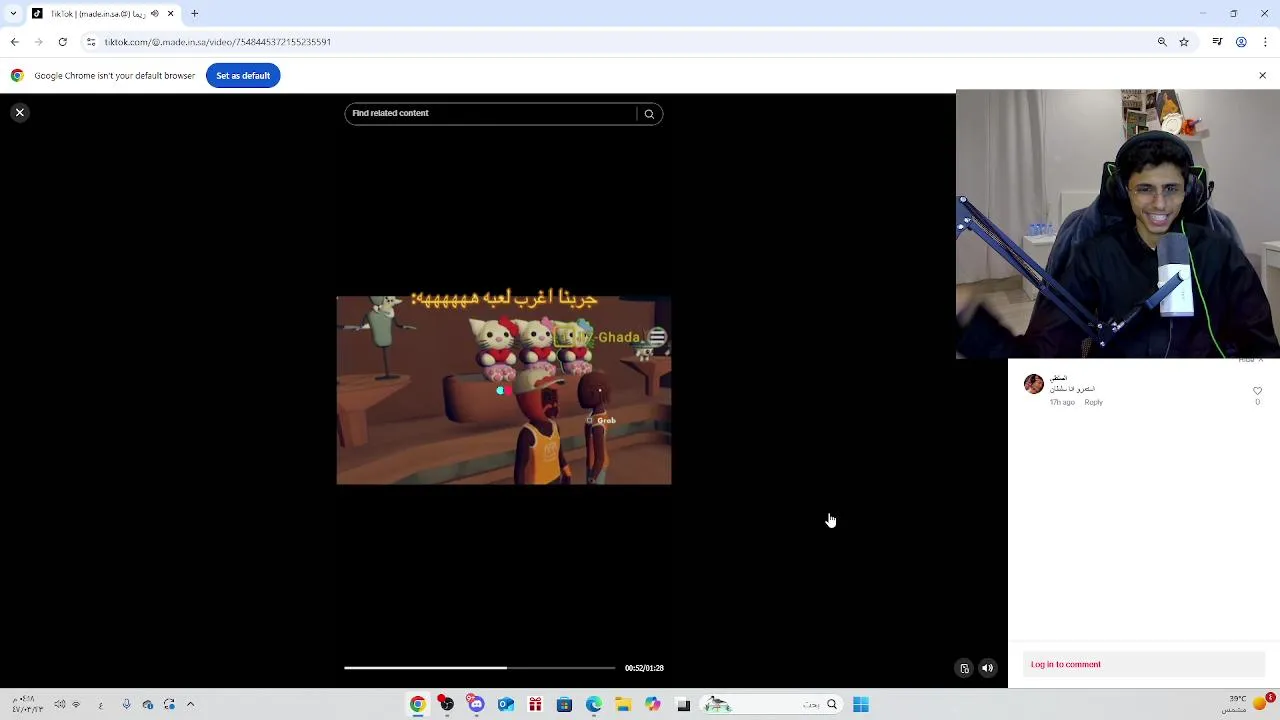1280x720 pixels.
Task: Open Chrome's three-dot menu
Action: (x=1265, y=42)
